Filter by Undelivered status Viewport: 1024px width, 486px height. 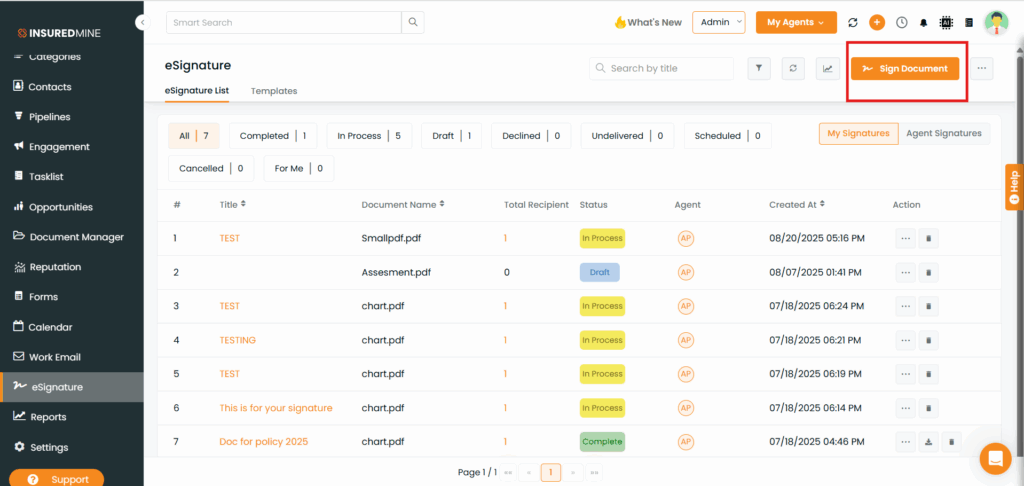(628, 136)
